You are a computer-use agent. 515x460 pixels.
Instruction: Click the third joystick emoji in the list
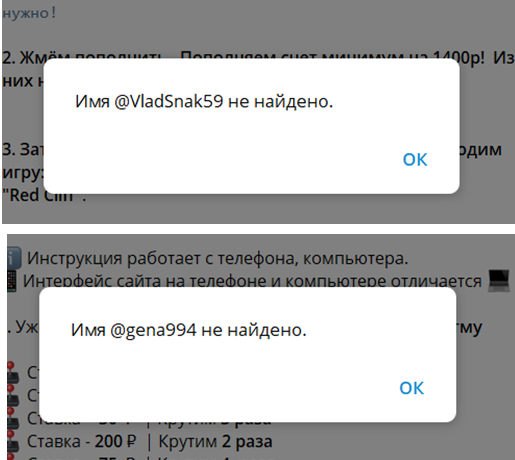click(x=13, y=418)
